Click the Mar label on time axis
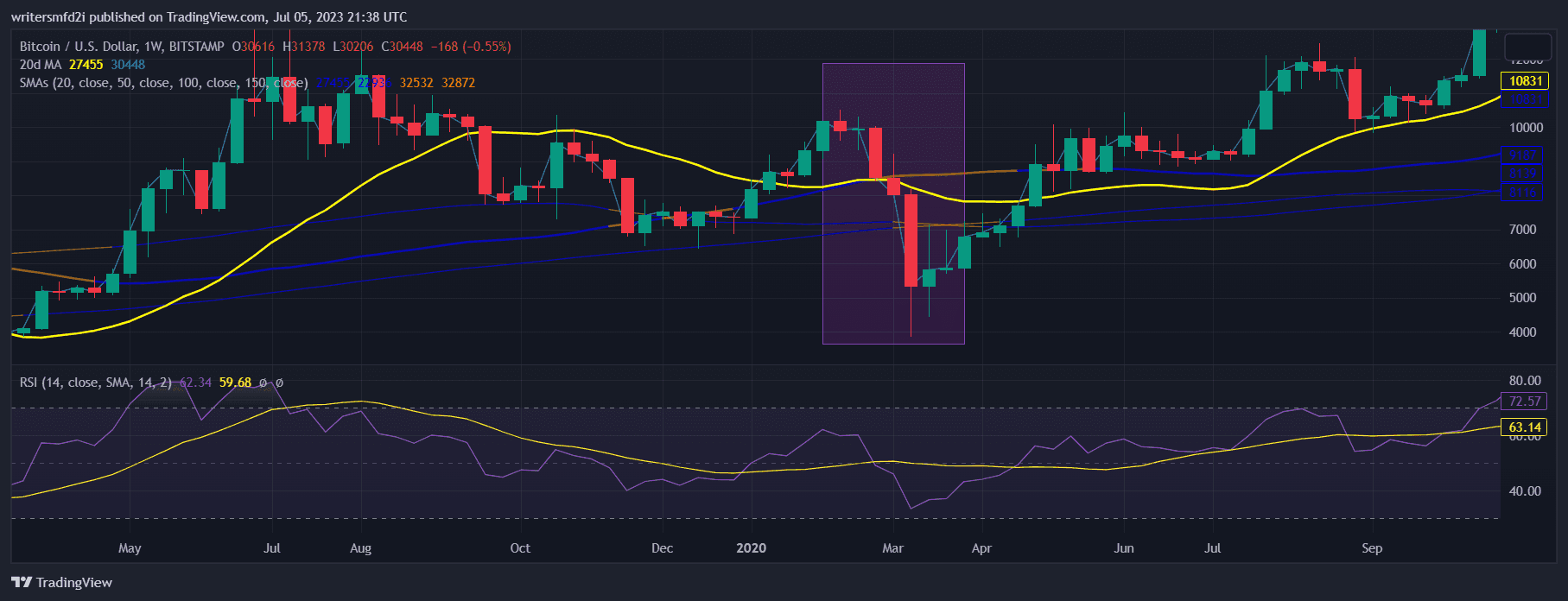This screenshot has height=601, width=1568. [892, 548]
